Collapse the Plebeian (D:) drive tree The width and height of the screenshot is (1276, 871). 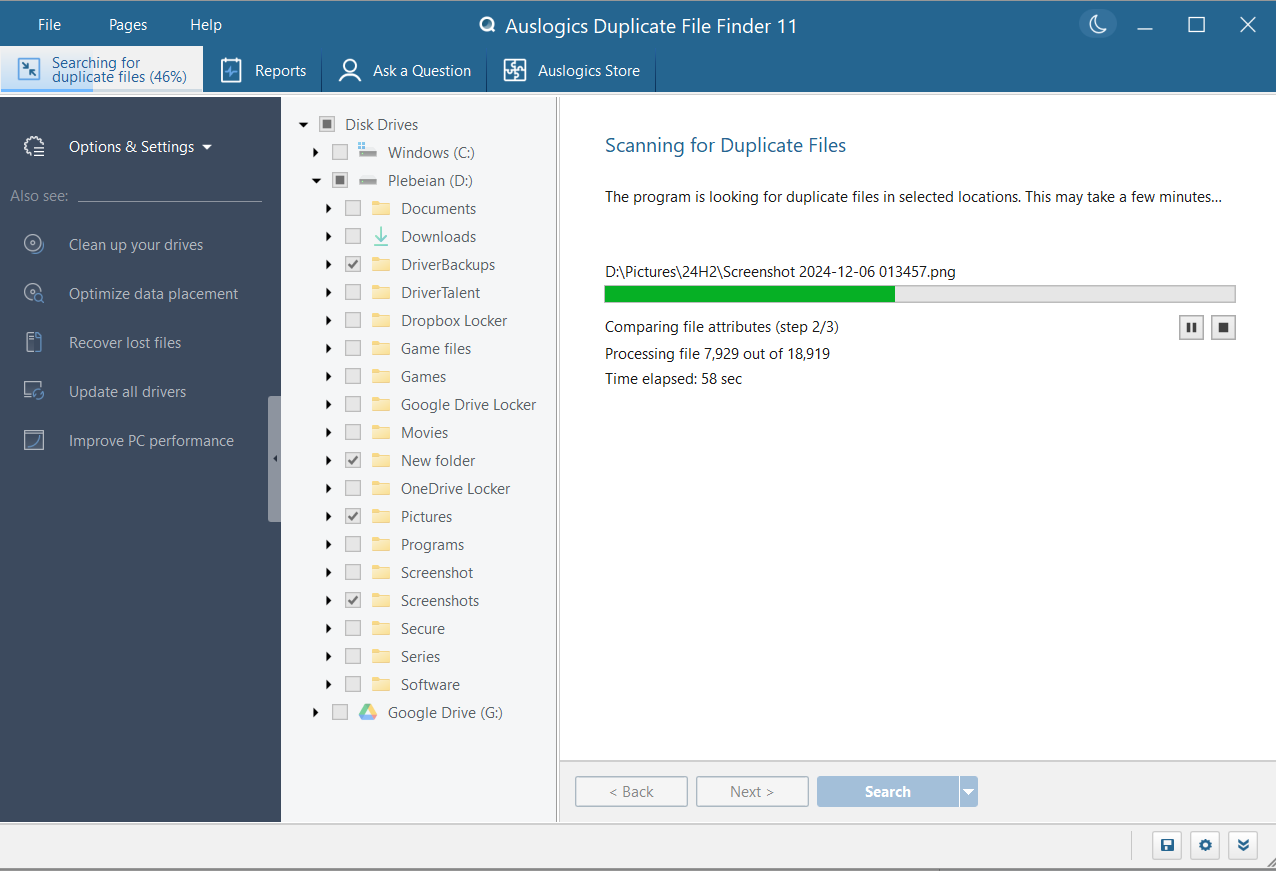316,181
